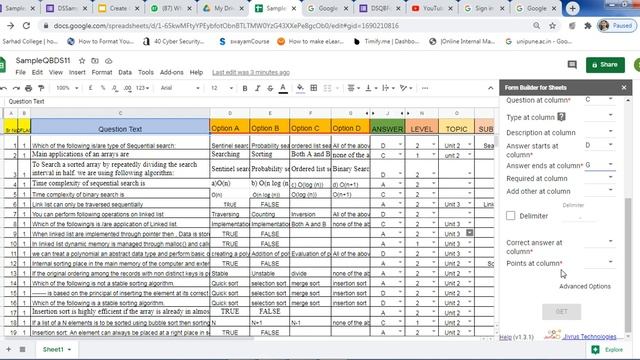Toggle the Delimiter checkbox
The height and width of the screenshot is (360, 640).
tap(511, 216)
